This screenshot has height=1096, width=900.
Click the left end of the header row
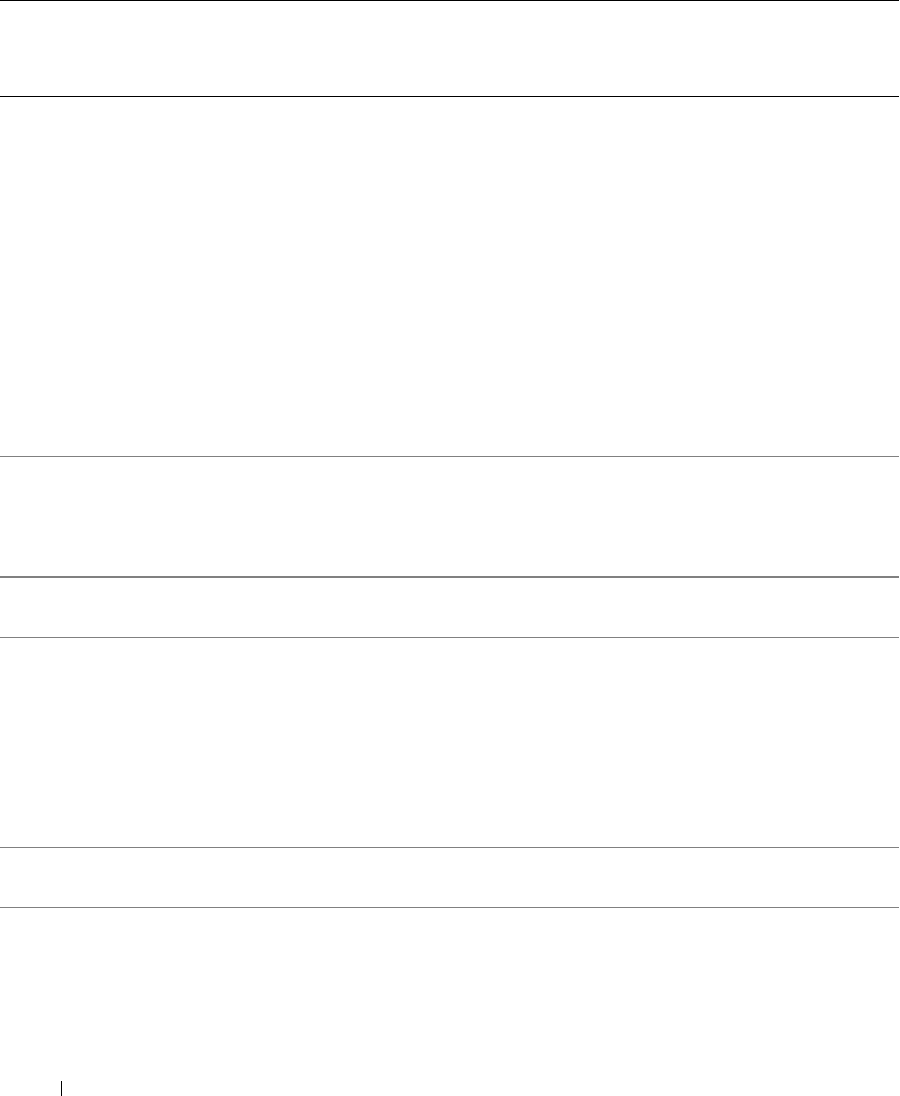coord(15,48)
